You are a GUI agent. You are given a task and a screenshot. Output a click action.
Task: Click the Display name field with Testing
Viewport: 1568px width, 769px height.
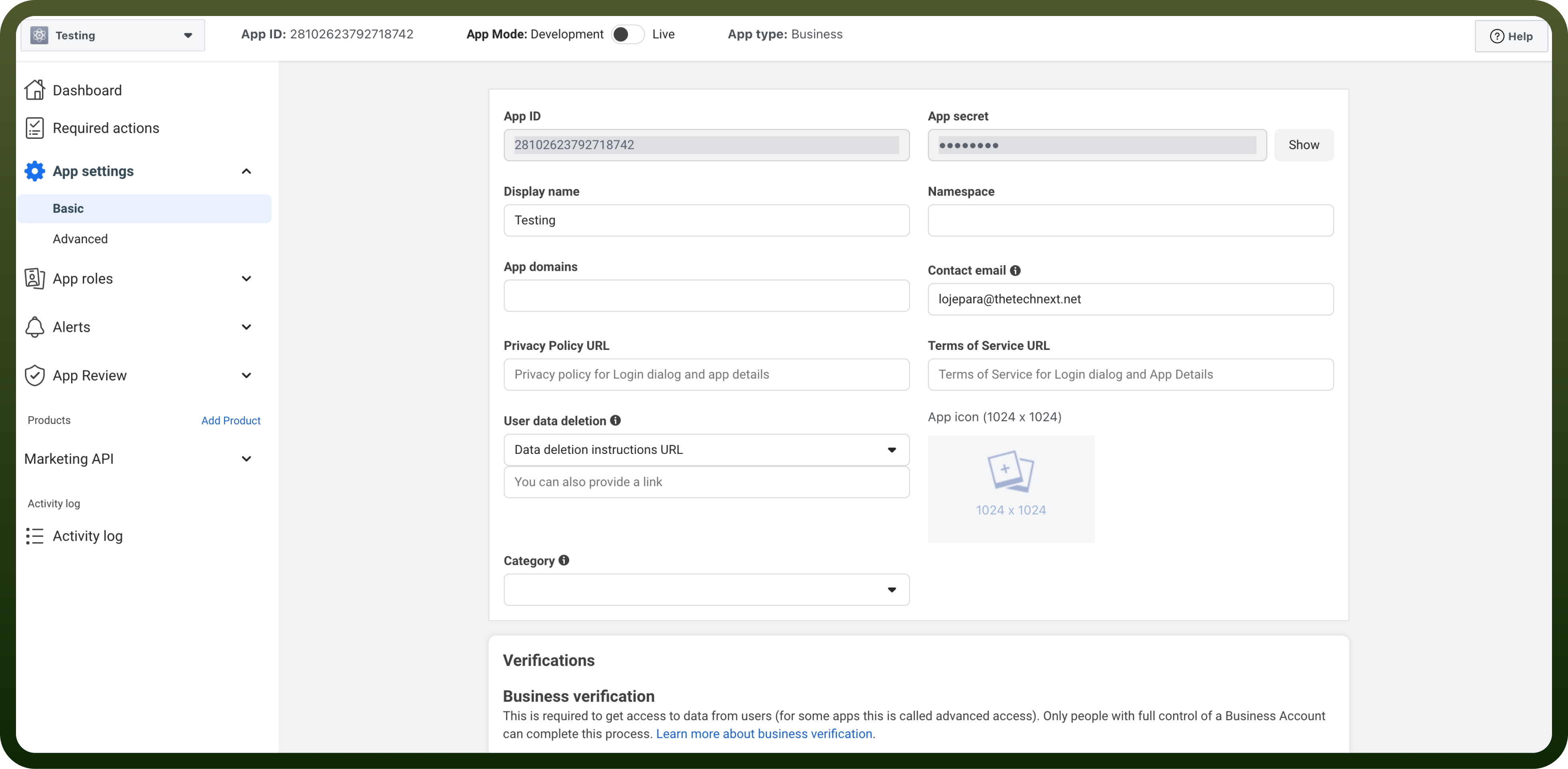[706, 220]
